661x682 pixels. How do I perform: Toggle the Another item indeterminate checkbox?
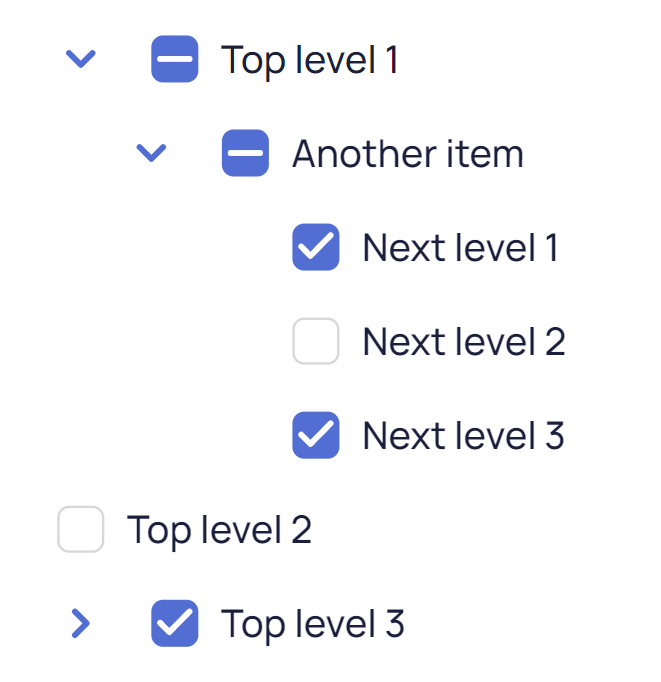(245, 153)
